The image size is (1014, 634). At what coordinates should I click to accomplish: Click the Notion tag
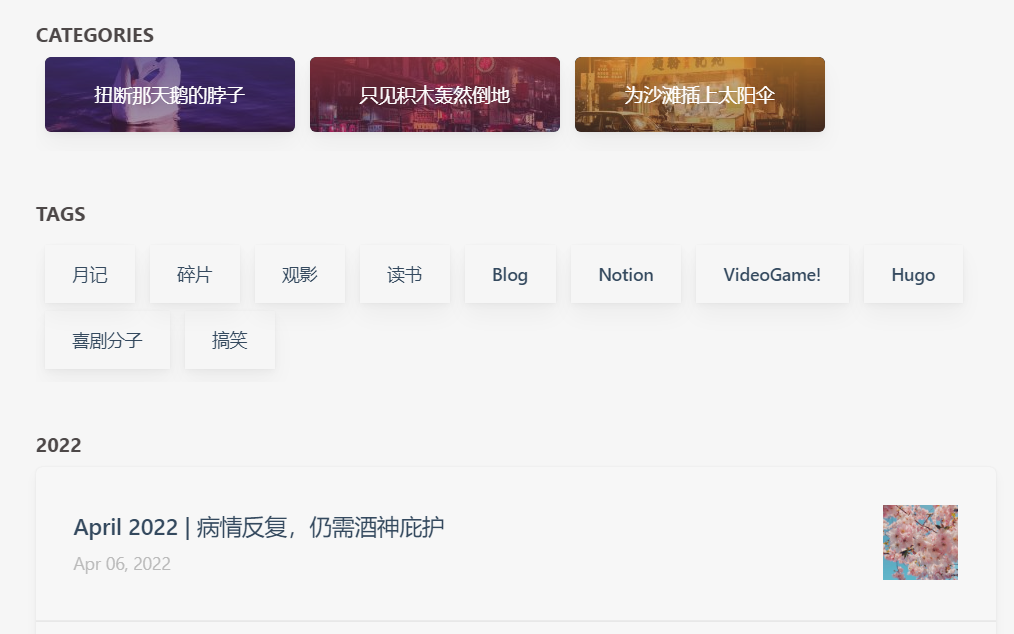pyautogui.click(x=626, y=274)
